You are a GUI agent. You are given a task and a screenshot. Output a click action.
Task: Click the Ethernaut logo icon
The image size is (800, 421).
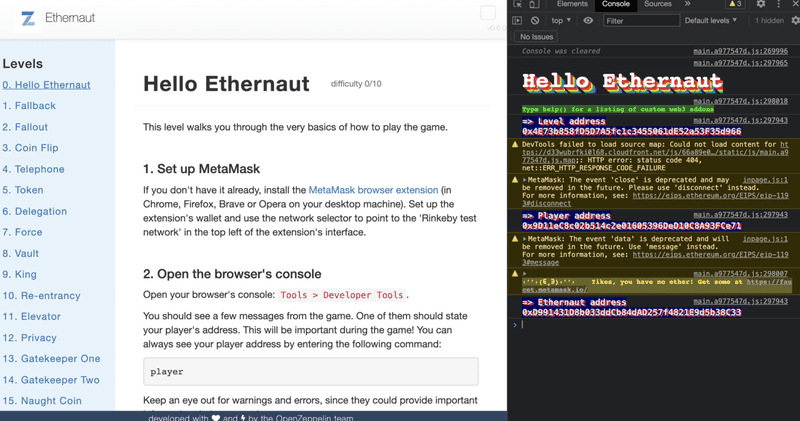(x=28, y=18)
